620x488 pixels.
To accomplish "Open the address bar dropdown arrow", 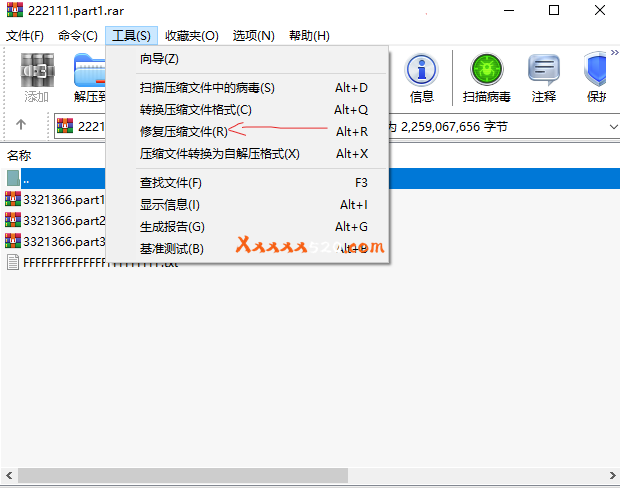I will (x=613, y=127).
